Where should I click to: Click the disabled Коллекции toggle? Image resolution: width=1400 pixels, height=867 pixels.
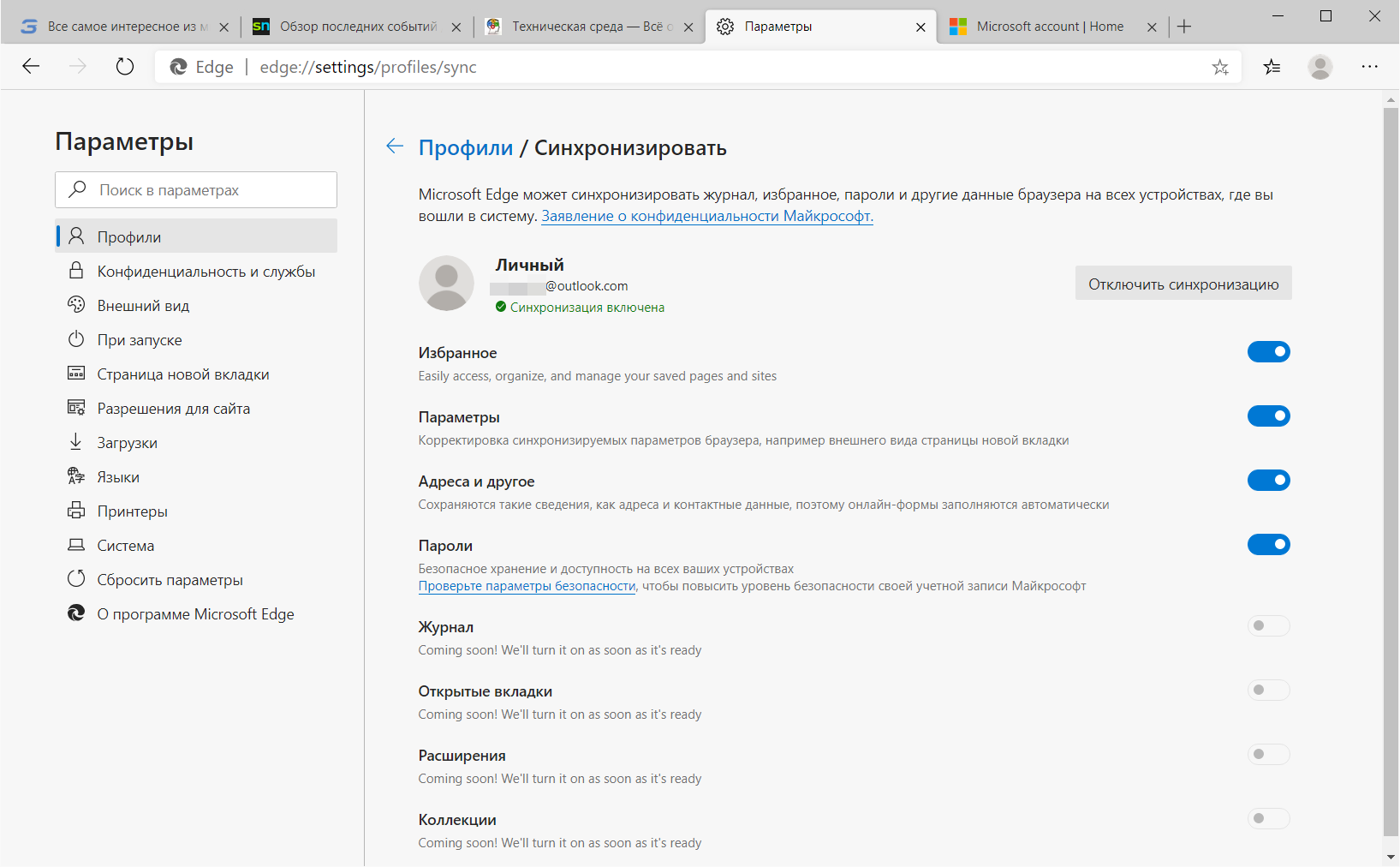tap(1268, 818)
